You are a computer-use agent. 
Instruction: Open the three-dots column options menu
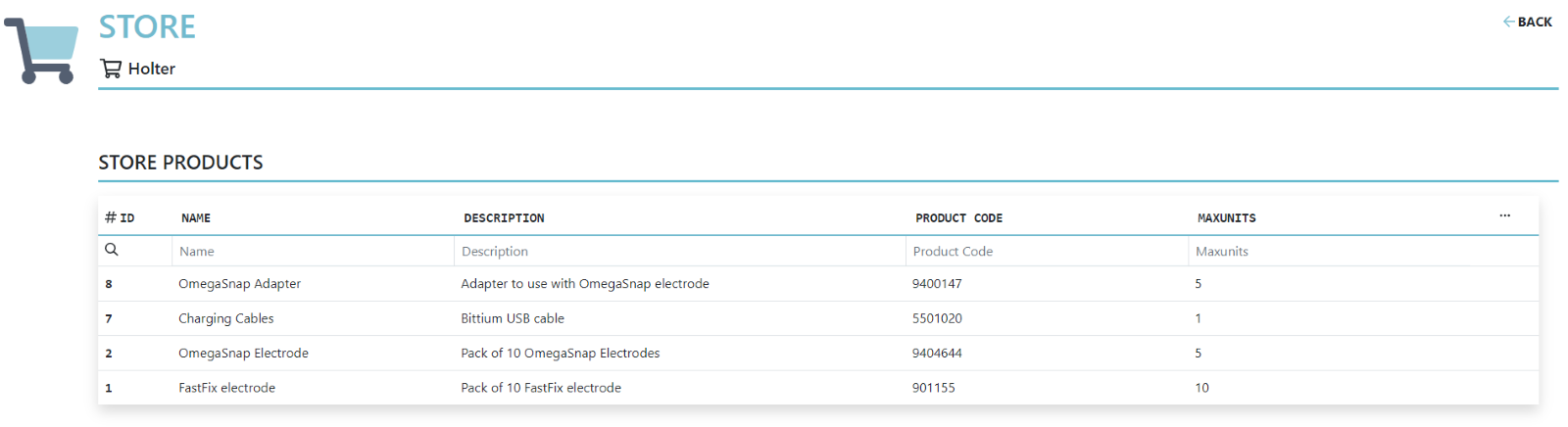[x=1504, y=215]
